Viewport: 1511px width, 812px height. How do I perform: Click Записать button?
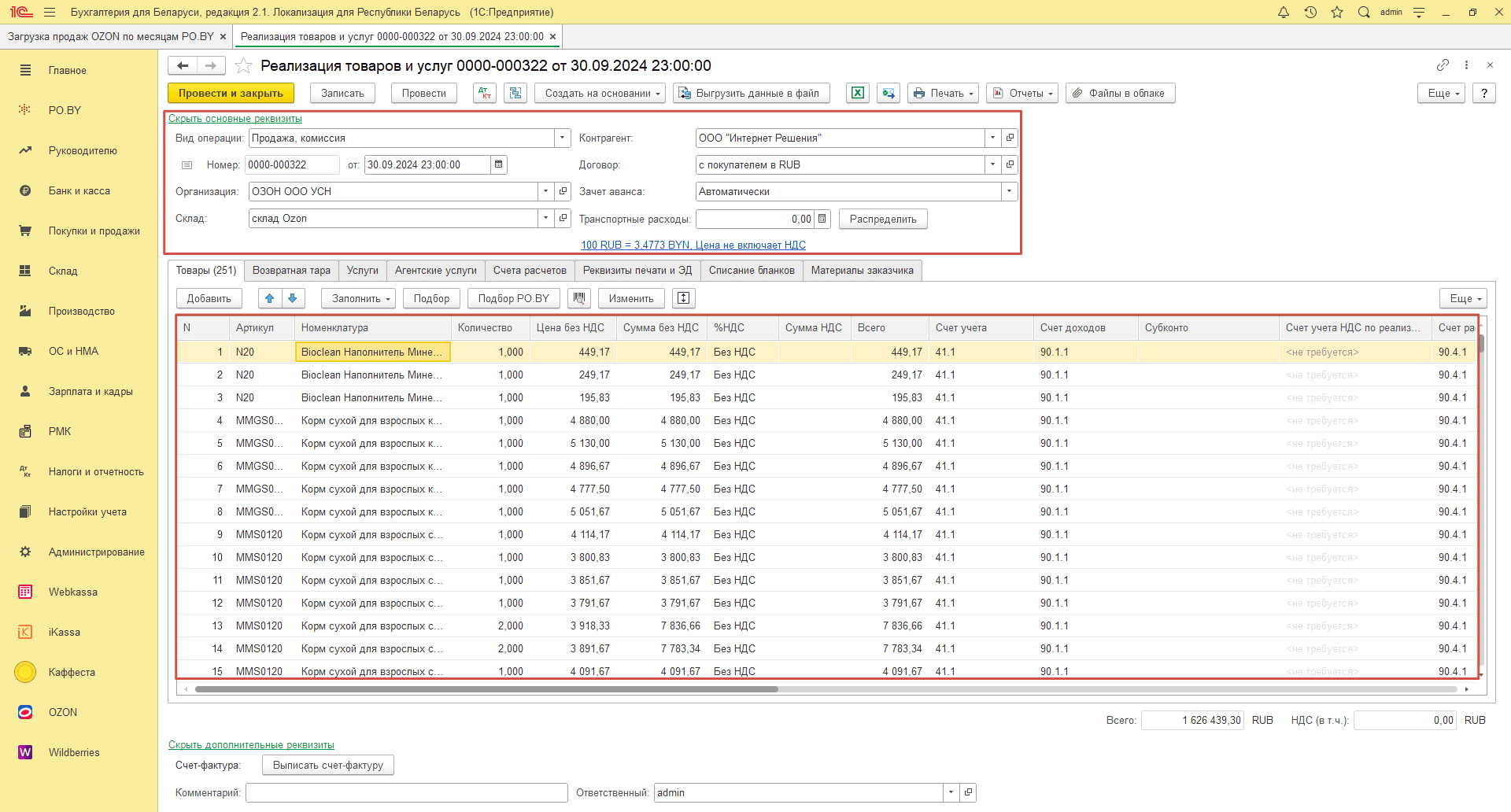(x=342, y=93)
